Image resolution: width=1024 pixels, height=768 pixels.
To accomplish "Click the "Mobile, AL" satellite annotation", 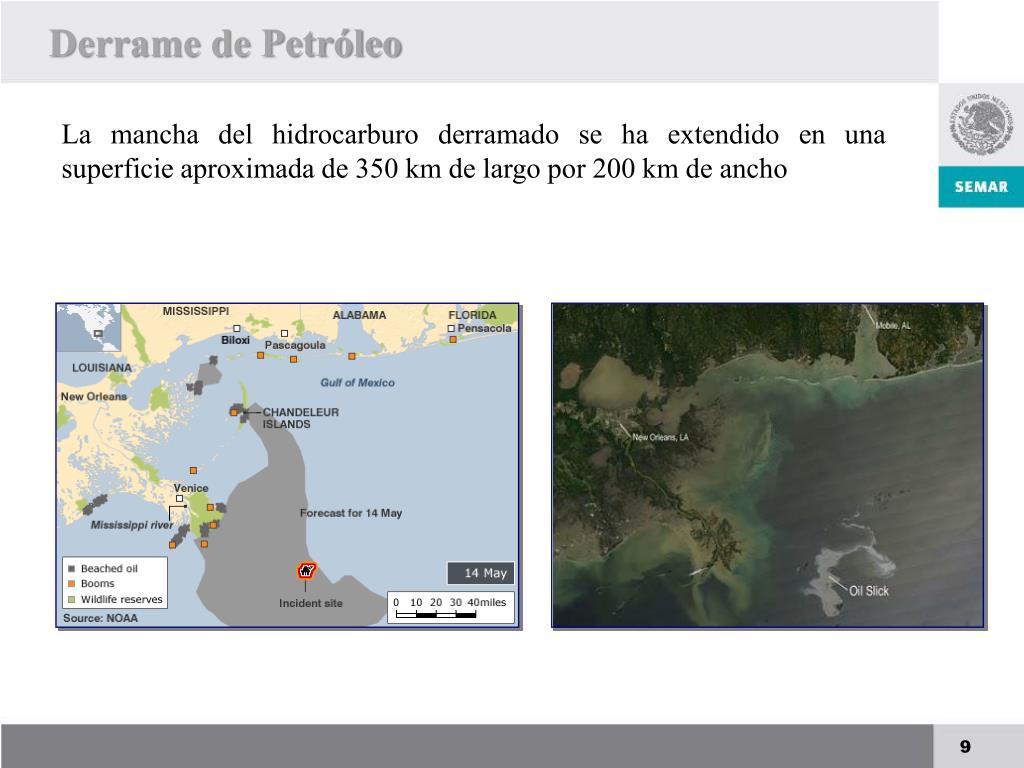I will pyautogui.click(x=893, y=325).
